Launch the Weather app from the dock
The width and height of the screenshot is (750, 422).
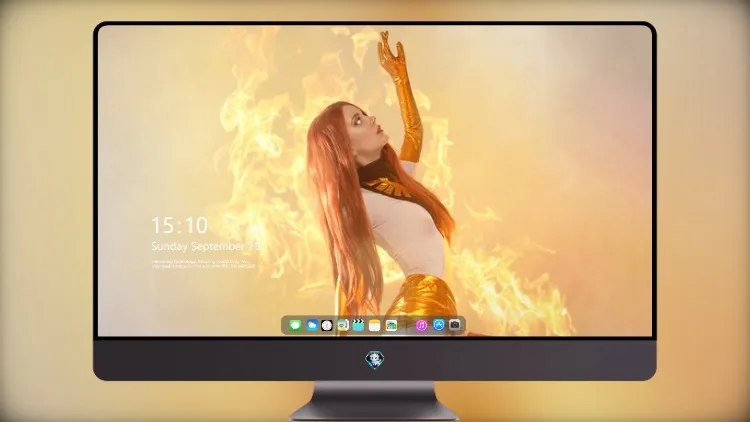(311, 325)
